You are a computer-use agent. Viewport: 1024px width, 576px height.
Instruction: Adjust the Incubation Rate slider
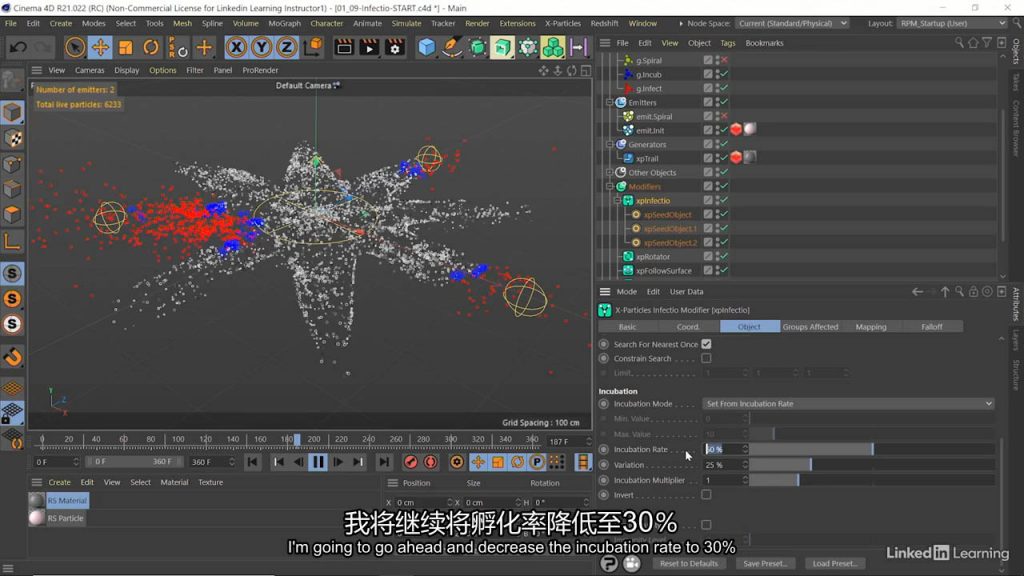click(x=872, y=449)
